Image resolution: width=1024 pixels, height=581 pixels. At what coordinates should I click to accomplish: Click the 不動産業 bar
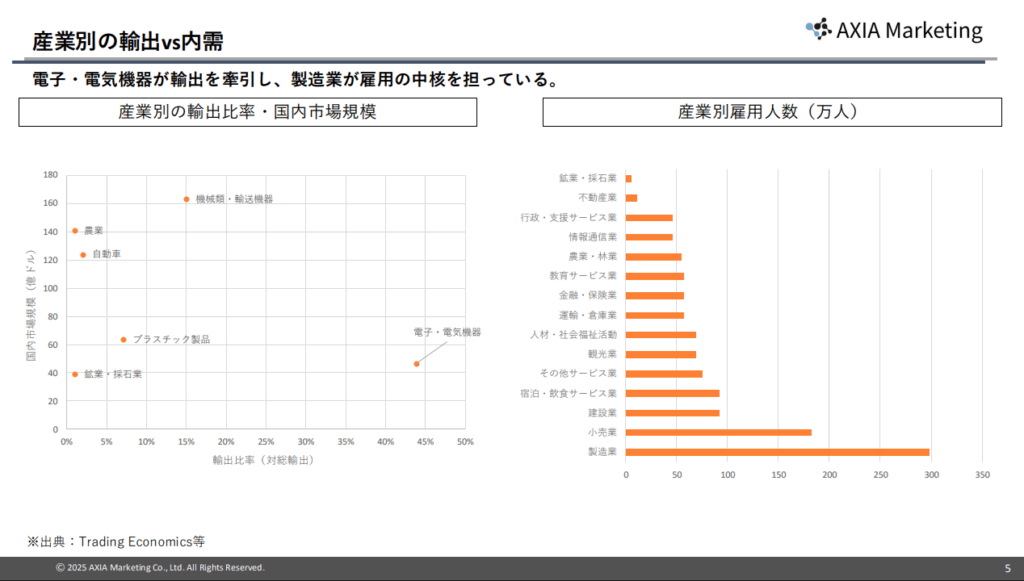(631, 198)
